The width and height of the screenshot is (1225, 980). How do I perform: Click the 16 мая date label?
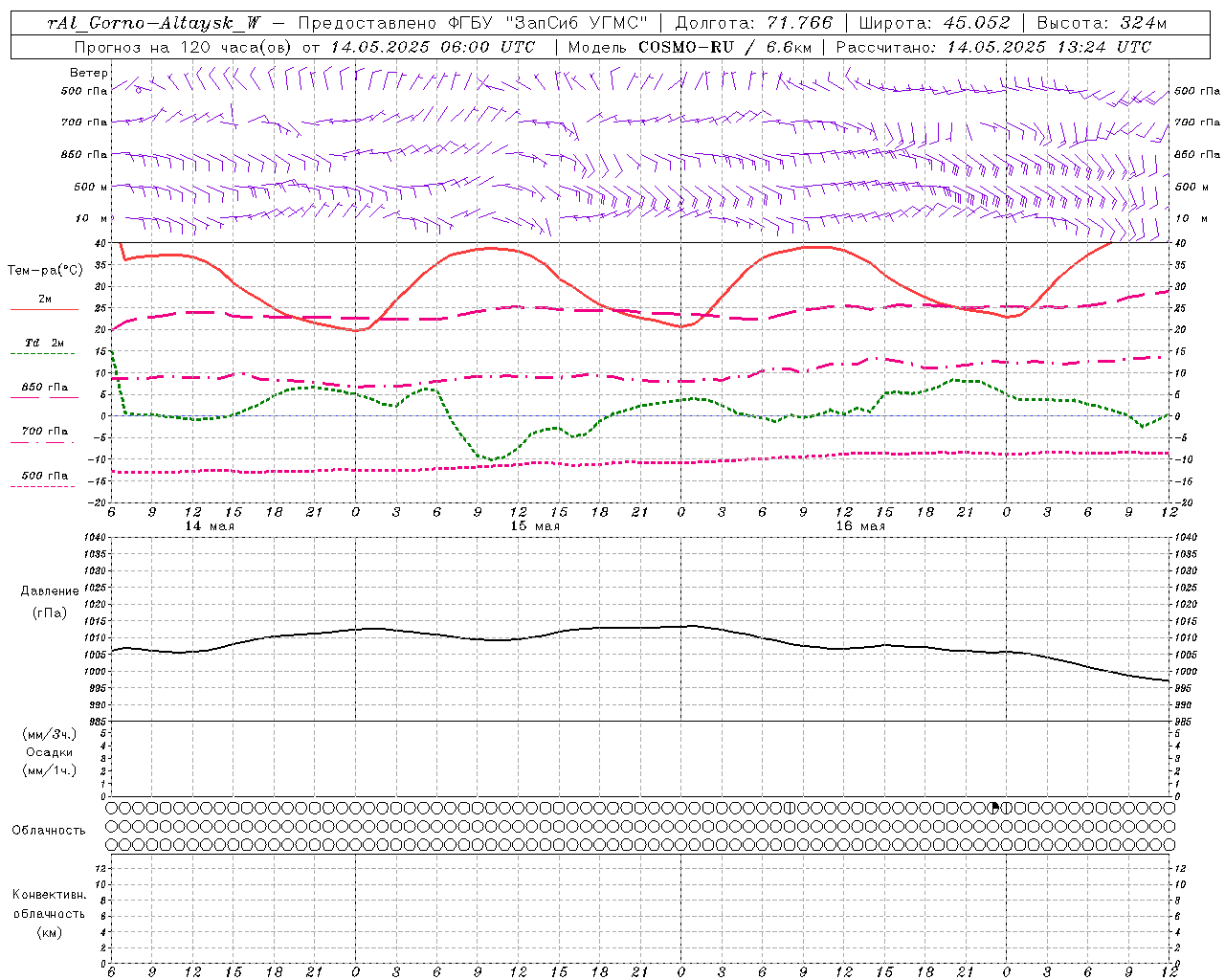860,526
